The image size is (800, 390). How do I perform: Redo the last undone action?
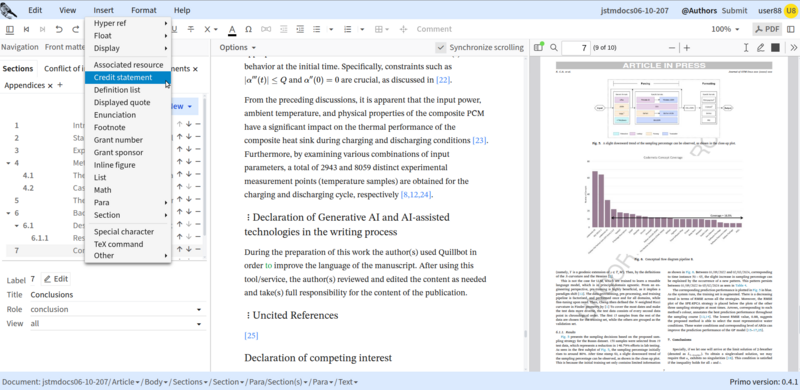click(x=75, y=30)
